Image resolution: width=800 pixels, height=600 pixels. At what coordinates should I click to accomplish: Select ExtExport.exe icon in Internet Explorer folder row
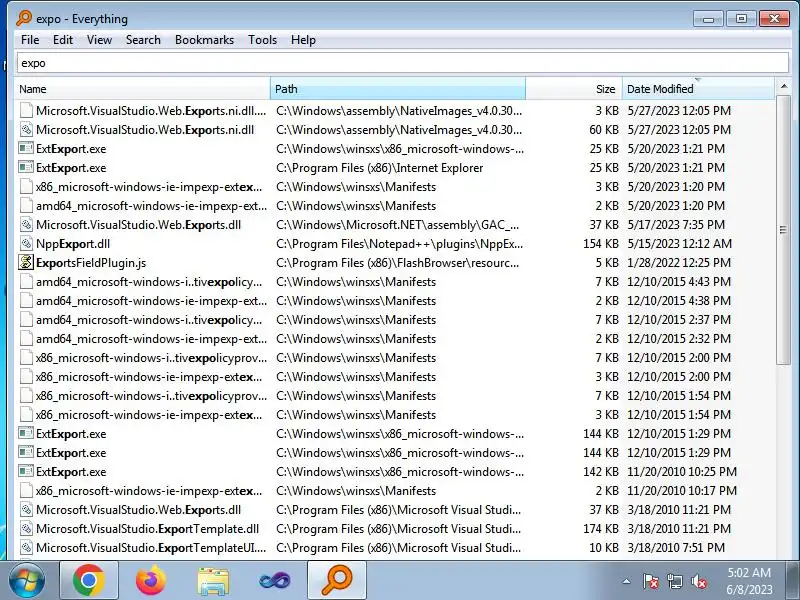(x=26, y=167)
